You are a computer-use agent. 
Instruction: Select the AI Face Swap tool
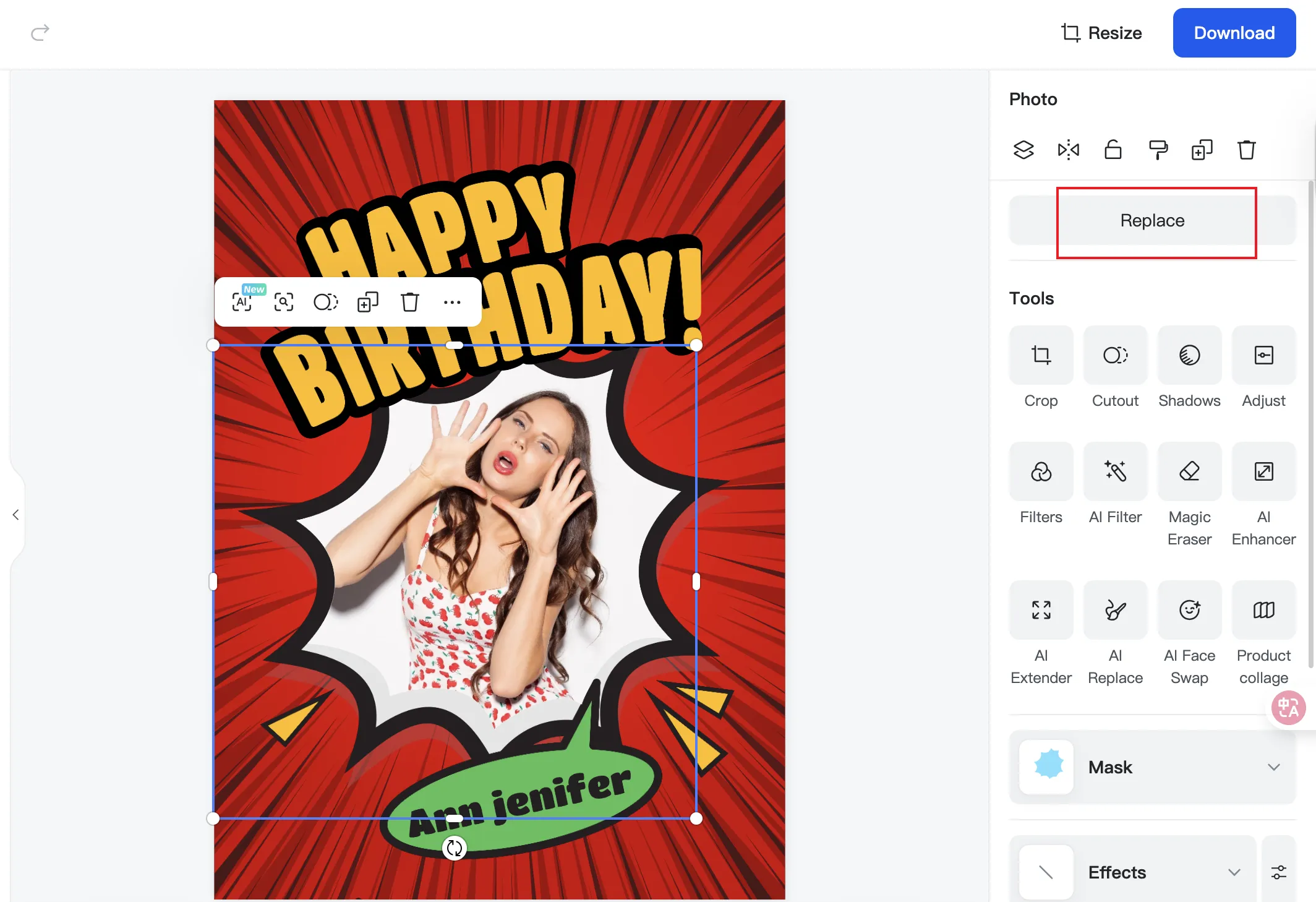coord(1189,609)
